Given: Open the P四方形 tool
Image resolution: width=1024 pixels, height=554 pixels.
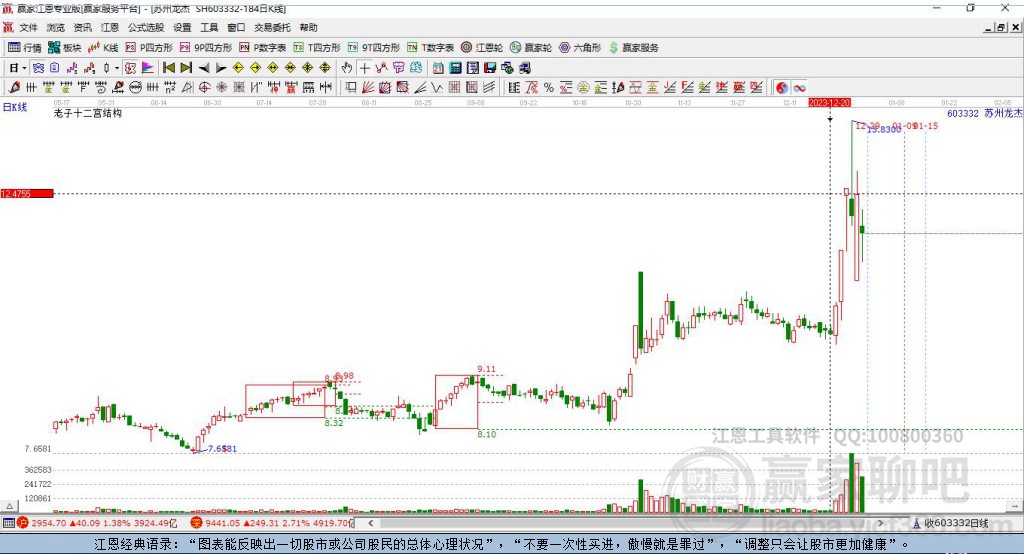Looking at the screenshot, I should point(149,48).
